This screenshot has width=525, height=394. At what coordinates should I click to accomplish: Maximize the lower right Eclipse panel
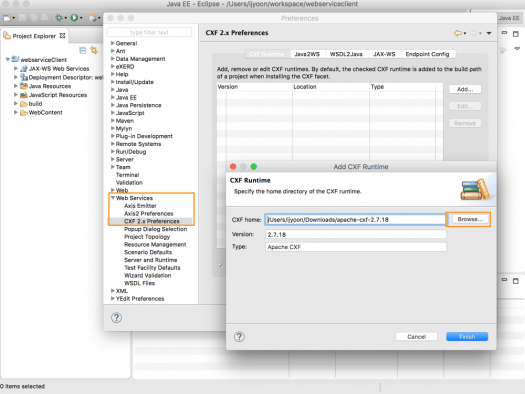(516, 281)
